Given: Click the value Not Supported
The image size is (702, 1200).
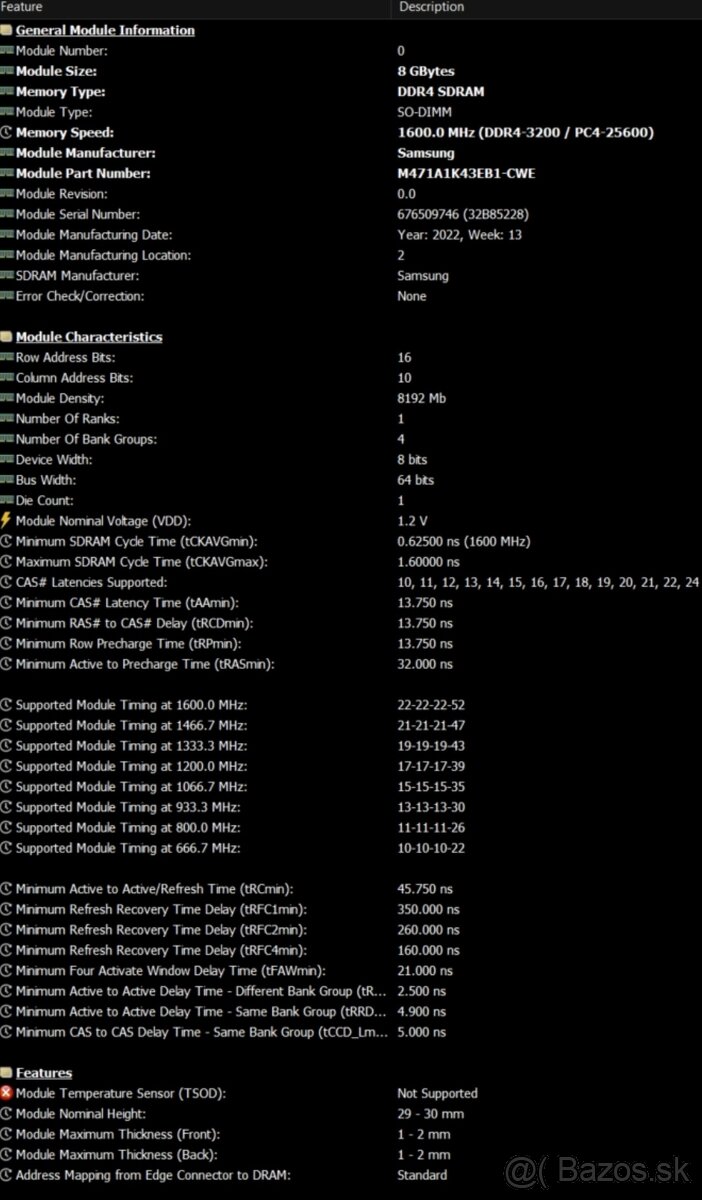Looking at the screenshot, I should (x=437, y=1094).
